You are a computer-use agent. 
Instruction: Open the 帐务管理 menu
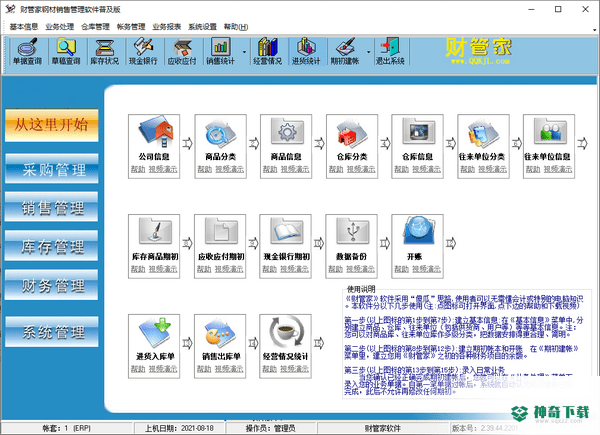(131, 26)
